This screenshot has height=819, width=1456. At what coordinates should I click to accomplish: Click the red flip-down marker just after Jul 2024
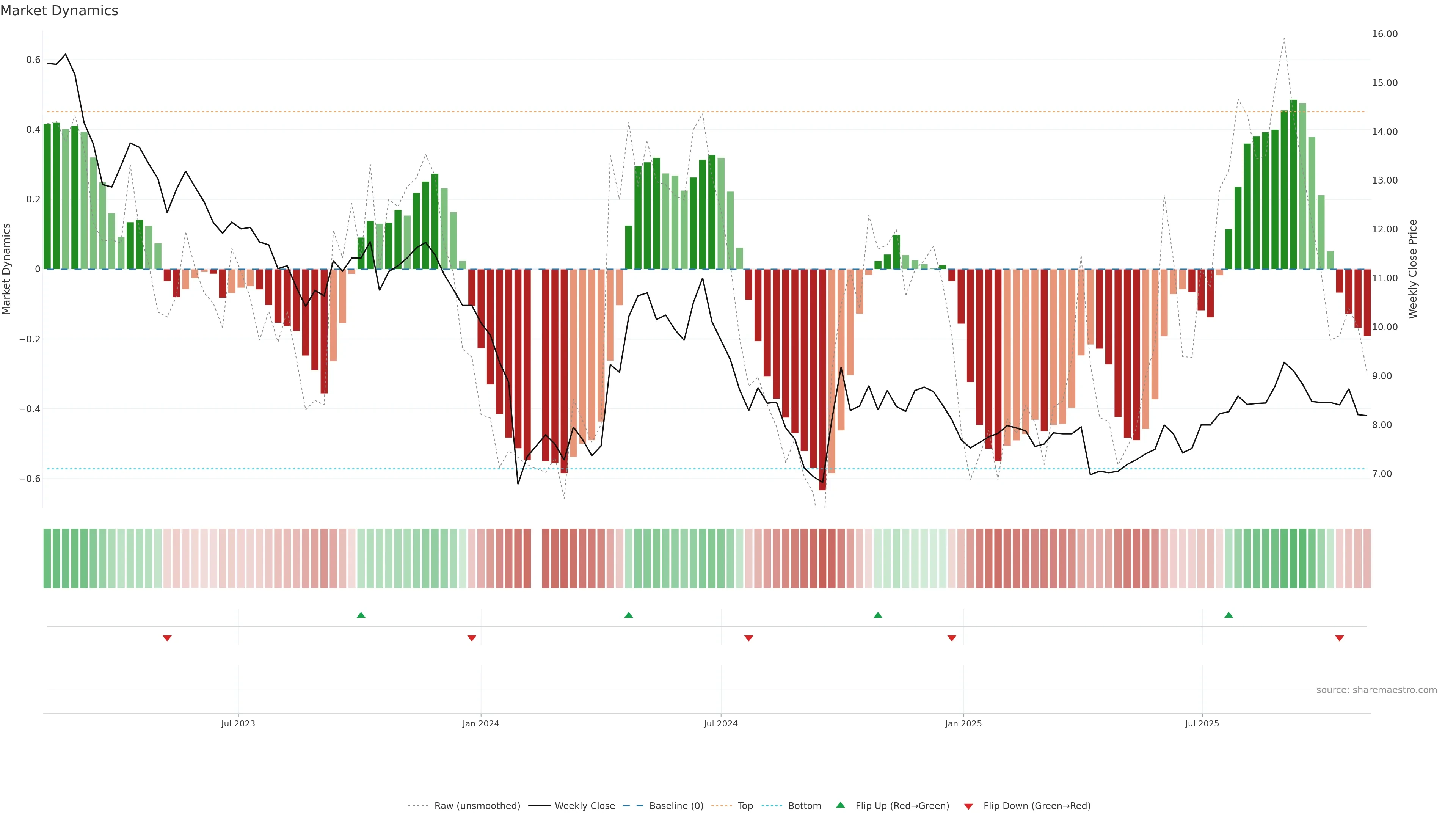pyautogui.click(x=748, y=638)
